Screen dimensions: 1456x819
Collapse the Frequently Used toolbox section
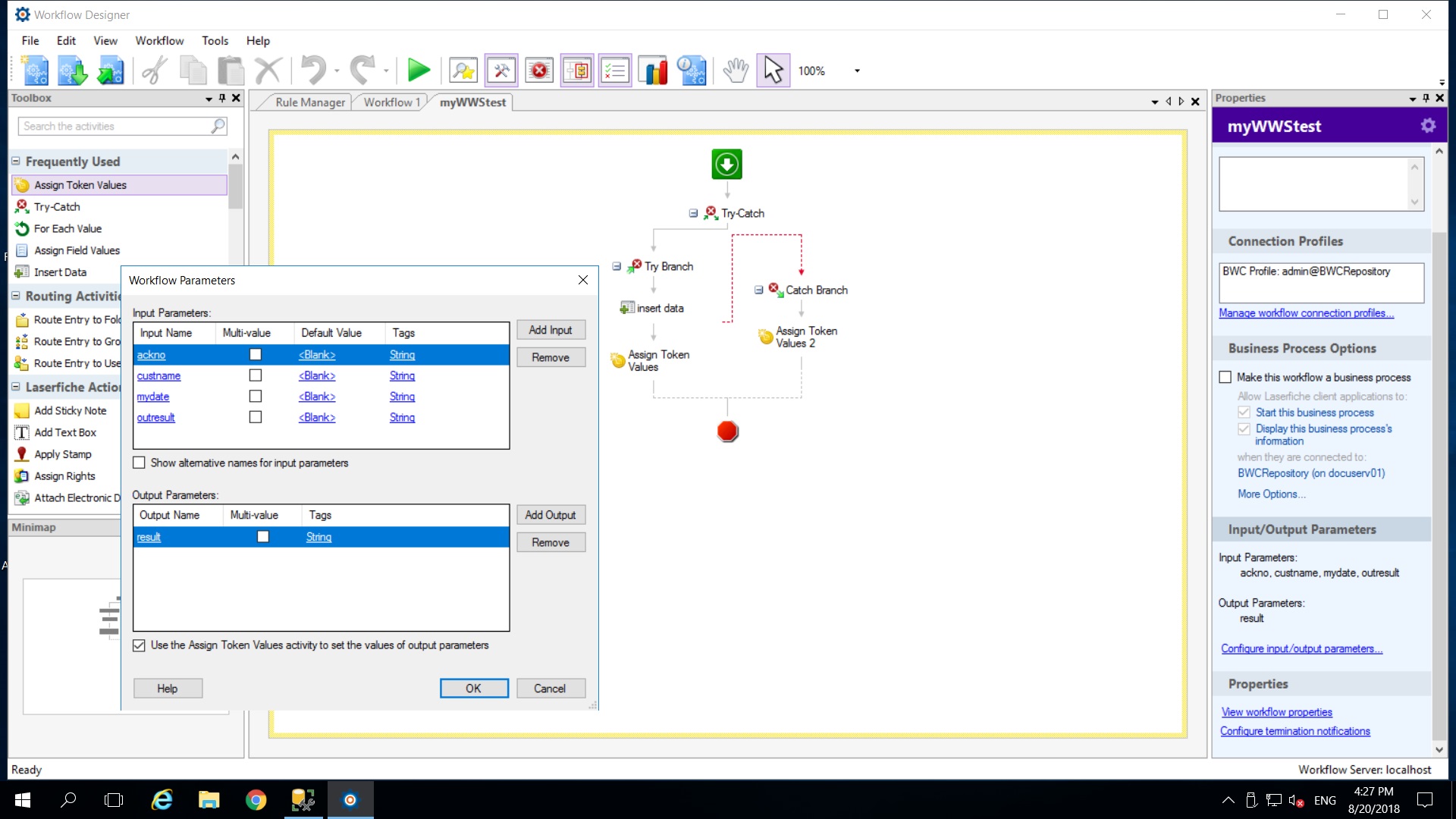[16, 162]
